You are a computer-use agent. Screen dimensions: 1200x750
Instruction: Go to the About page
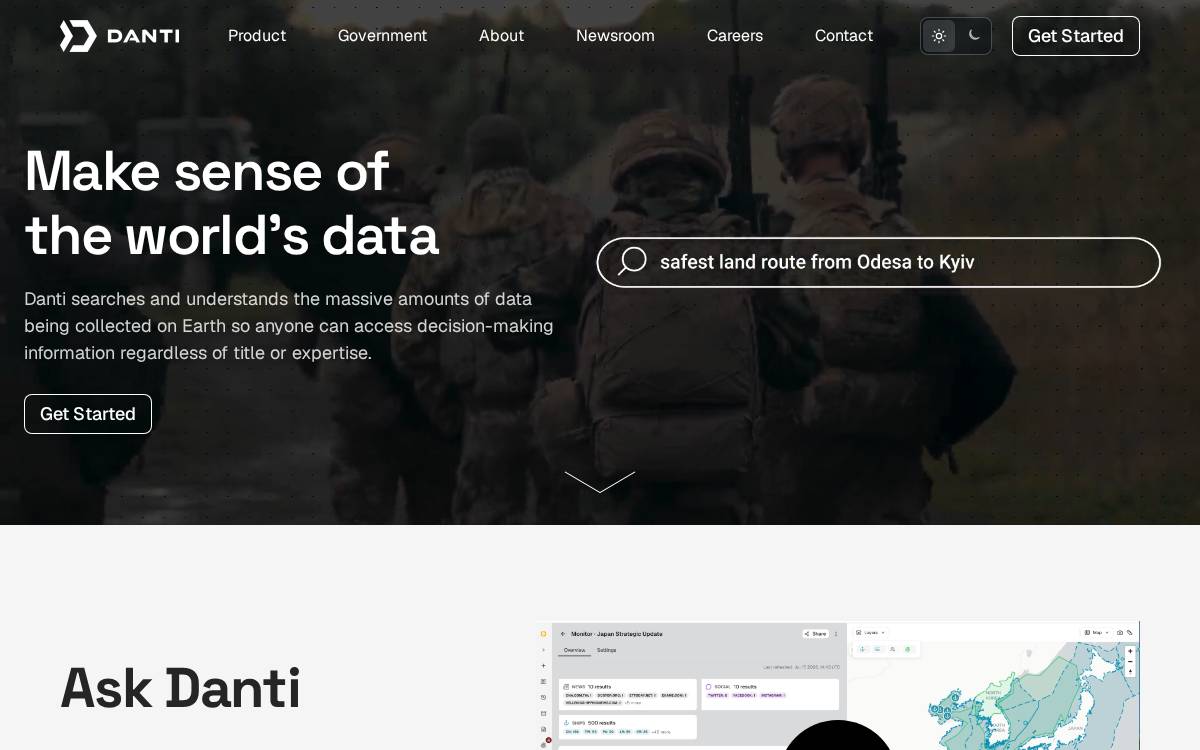pyautogui.click(x=501, y=36)
